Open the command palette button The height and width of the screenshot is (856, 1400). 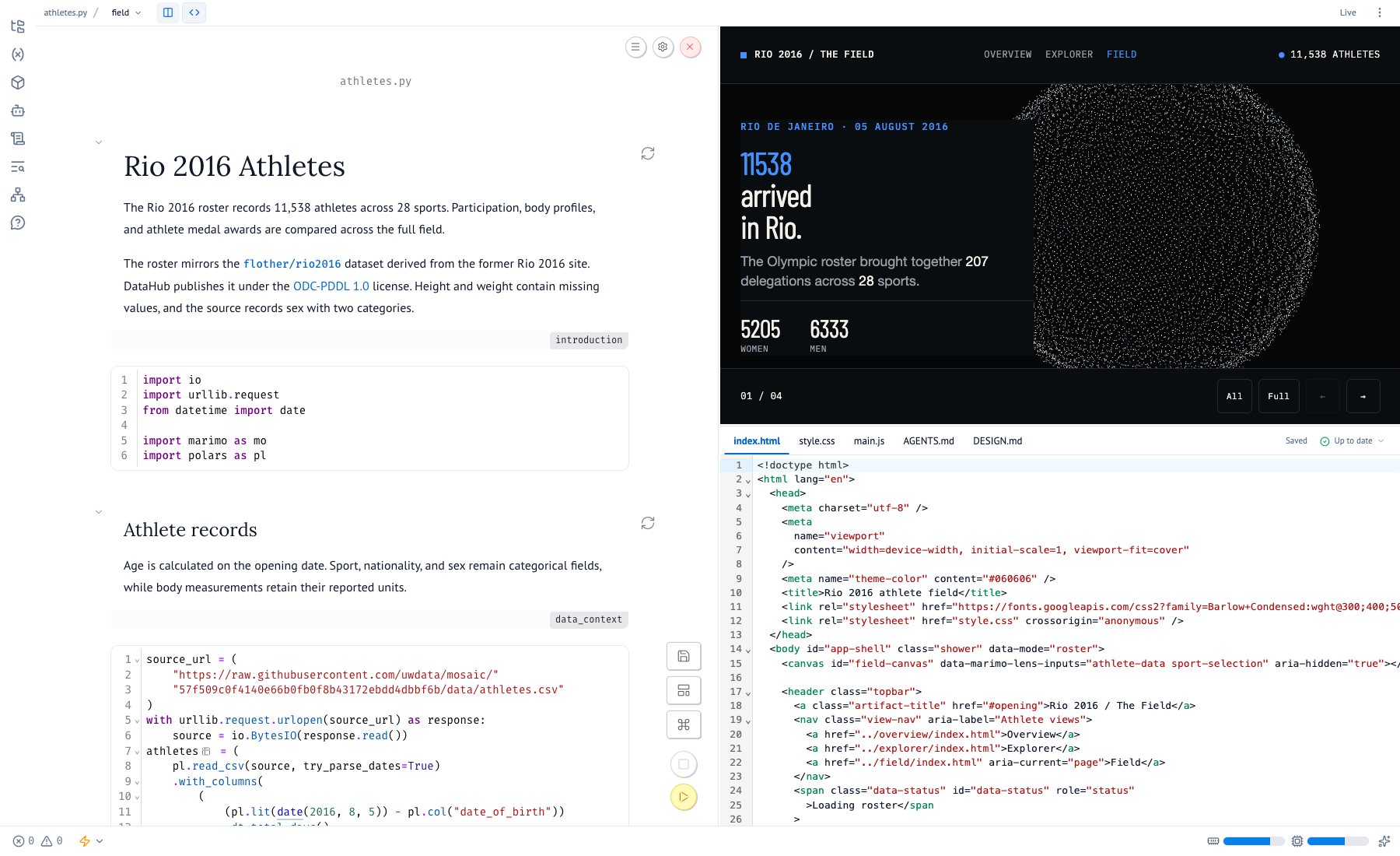click(684, 724)
